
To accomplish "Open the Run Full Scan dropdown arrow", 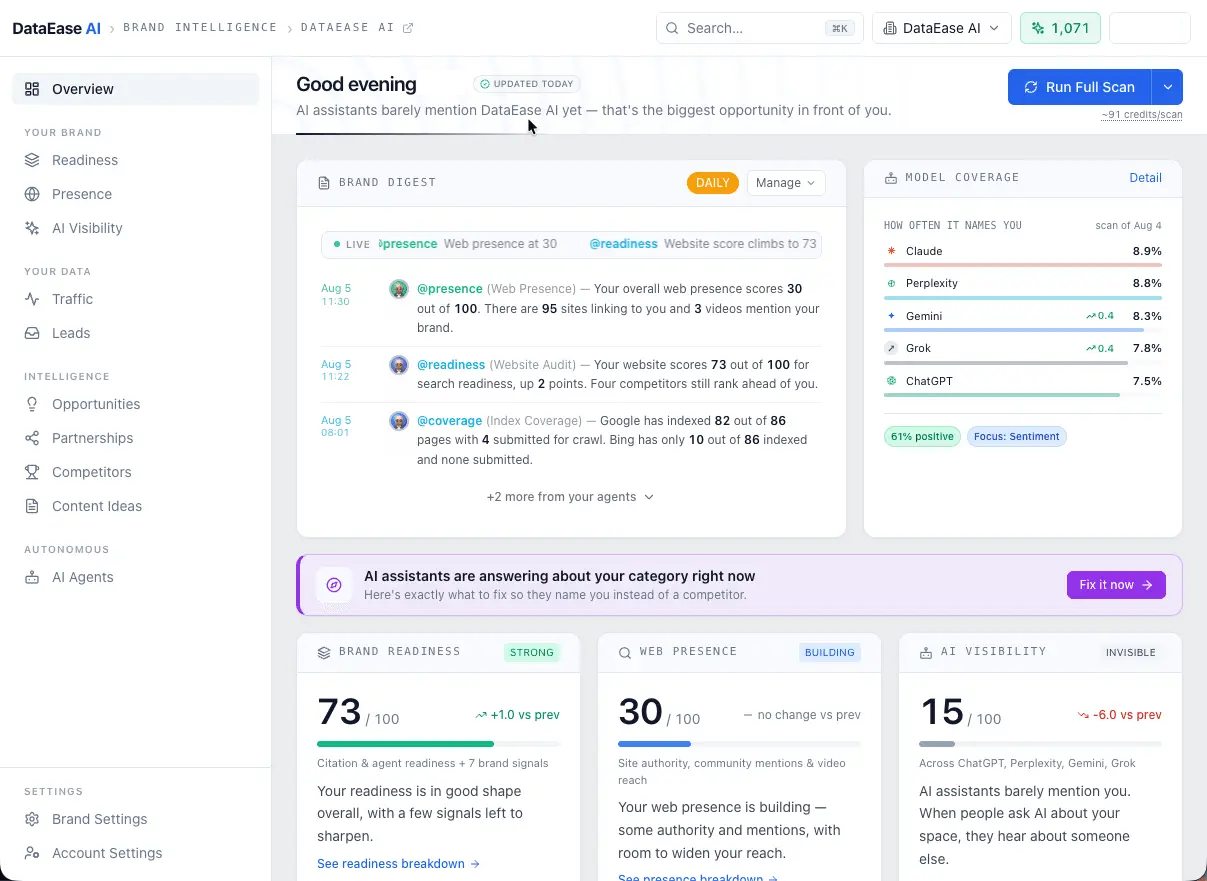I will tap(1168, 87).
